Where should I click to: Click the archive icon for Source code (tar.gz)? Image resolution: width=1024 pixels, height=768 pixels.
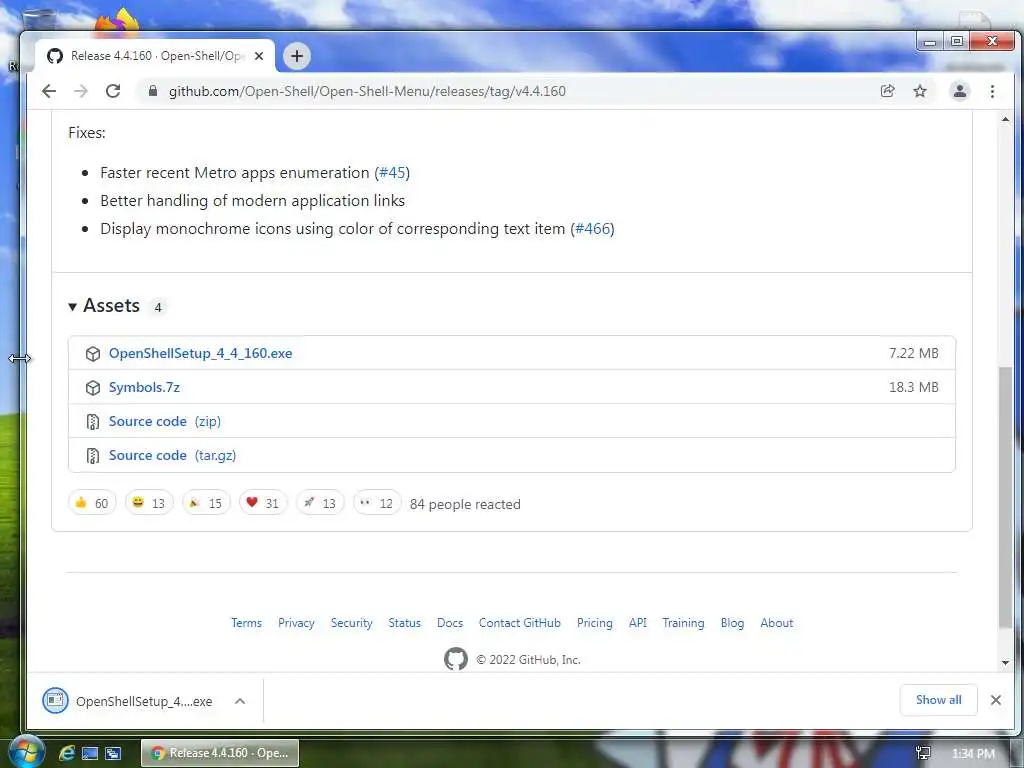(93, 455)
